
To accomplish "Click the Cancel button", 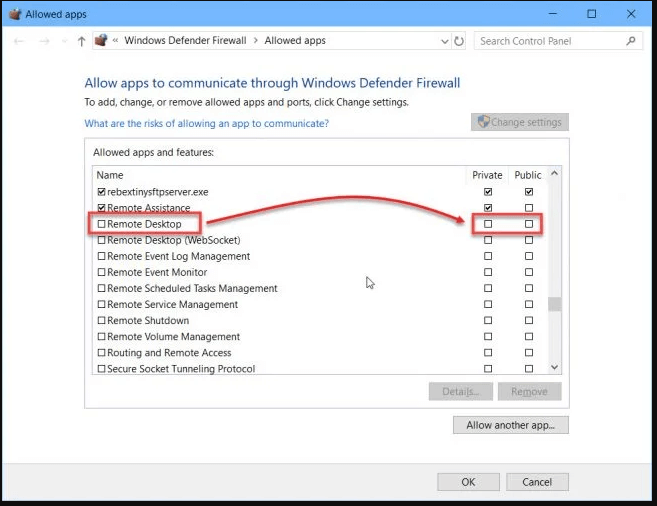I will coord(537,482).
